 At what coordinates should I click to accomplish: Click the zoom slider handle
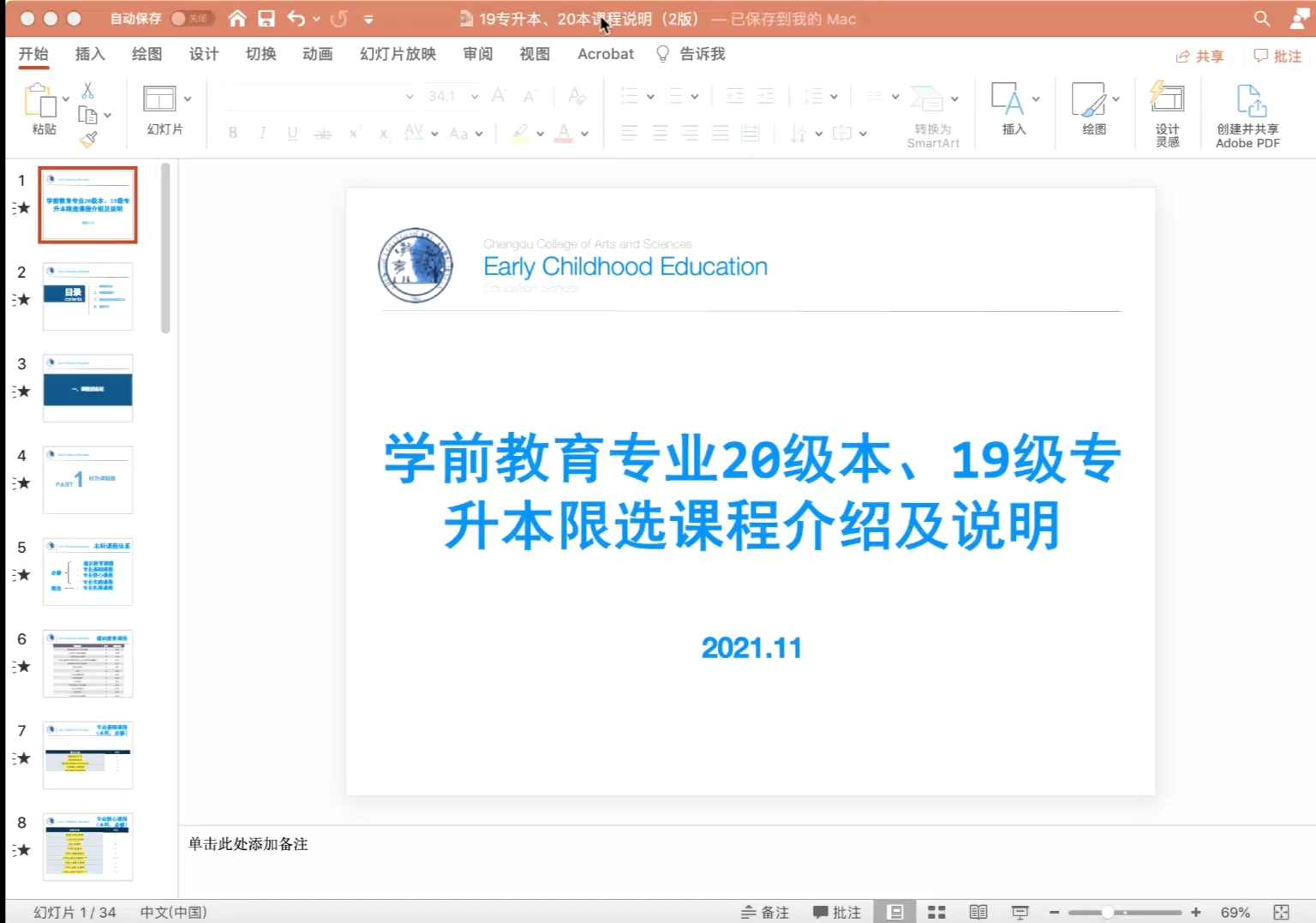click(x=1107, y=913)
